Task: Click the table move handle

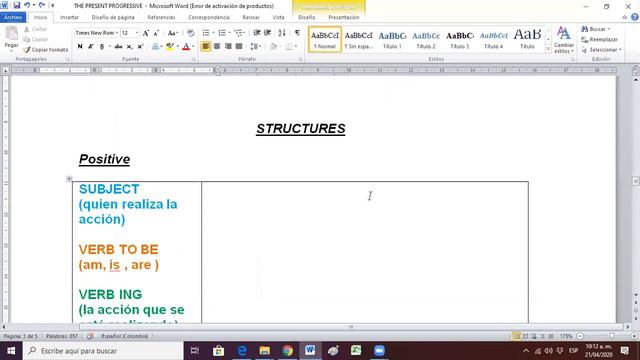Action: 69,178
